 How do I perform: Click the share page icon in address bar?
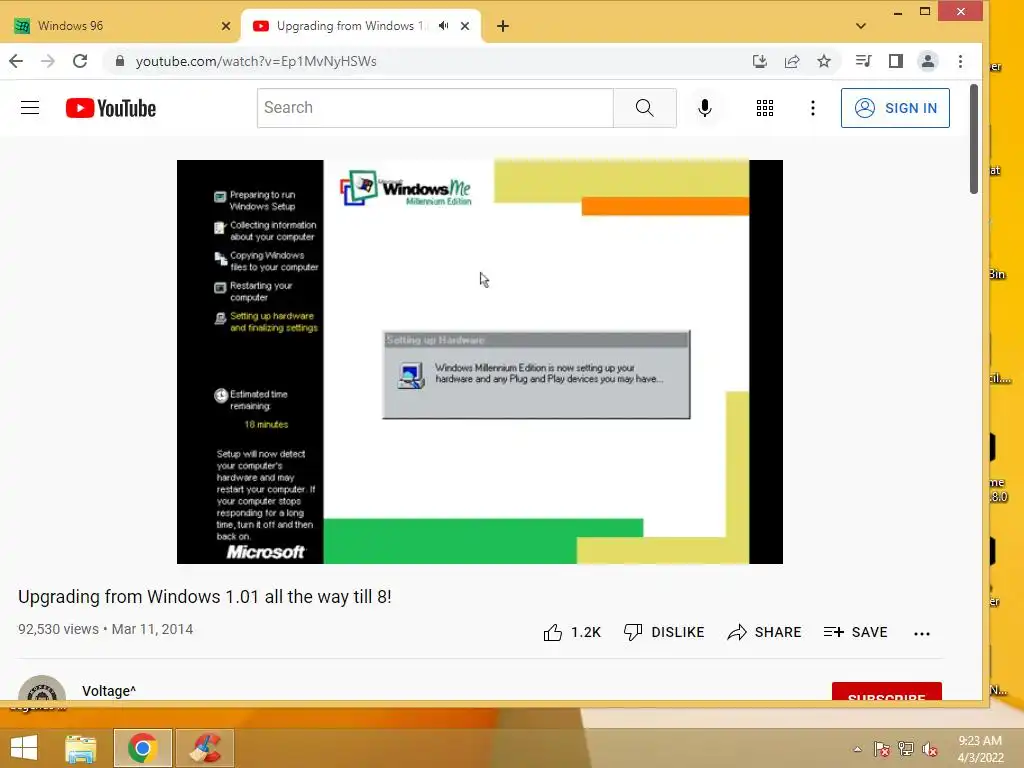coord(792,61)
